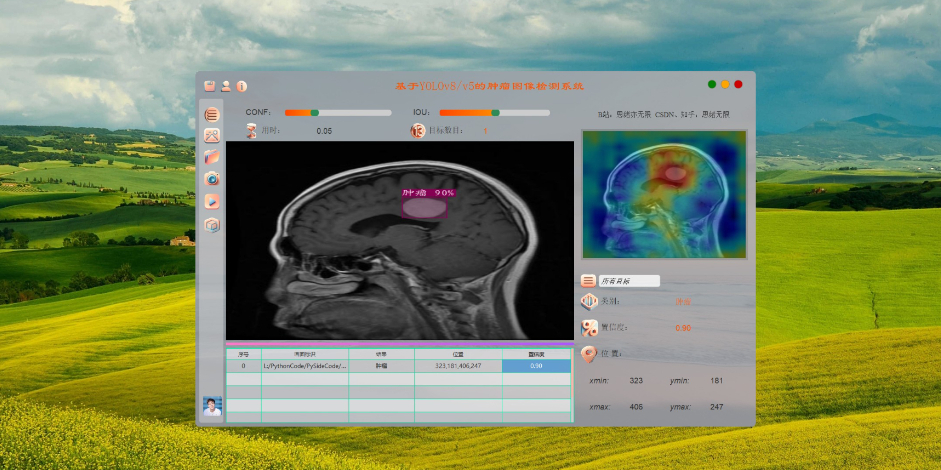Screen dimensions: 941x470
Task: Click the ymax value 247
Action: pos(717,407)
